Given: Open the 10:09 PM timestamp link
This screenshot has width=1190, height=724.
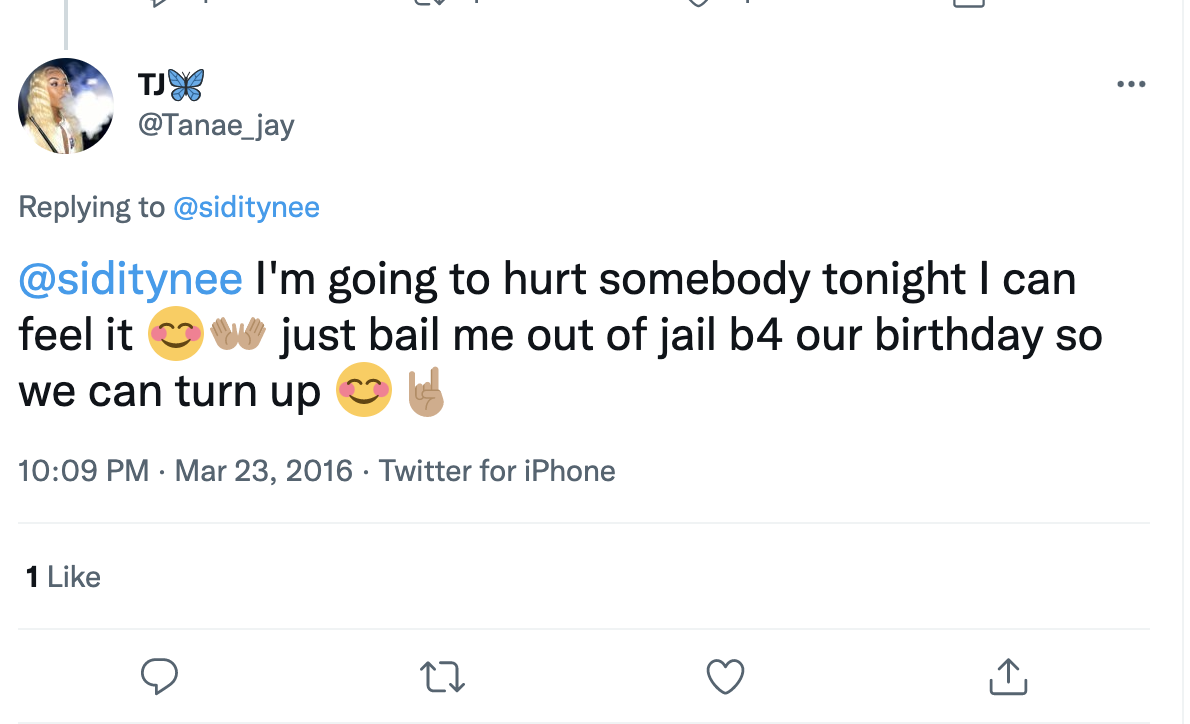Looking at the screenshot, I should tap(84, 470).
